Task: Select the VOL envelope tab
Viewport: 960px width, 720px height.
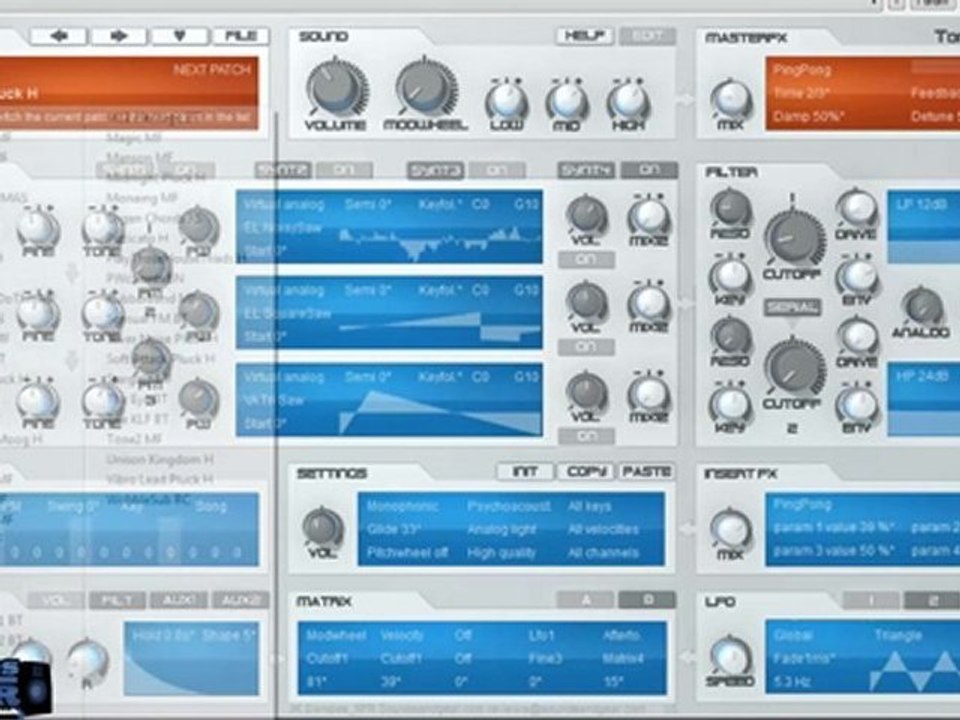Action: coord(56,600)
